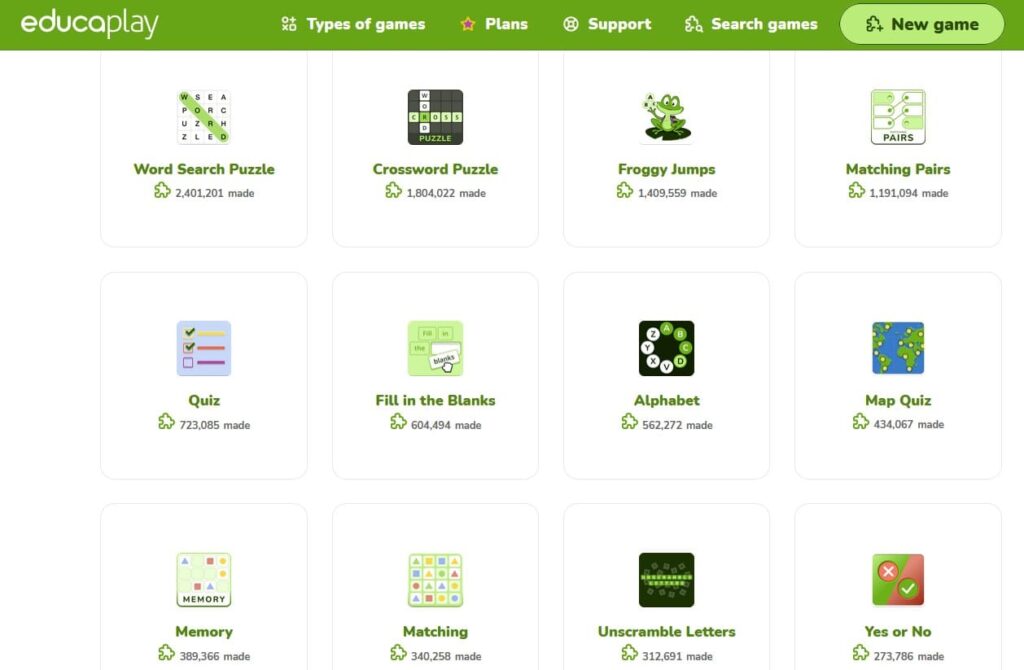Click the educaplay logo
1024x670 pixels.
pos(89,24)
